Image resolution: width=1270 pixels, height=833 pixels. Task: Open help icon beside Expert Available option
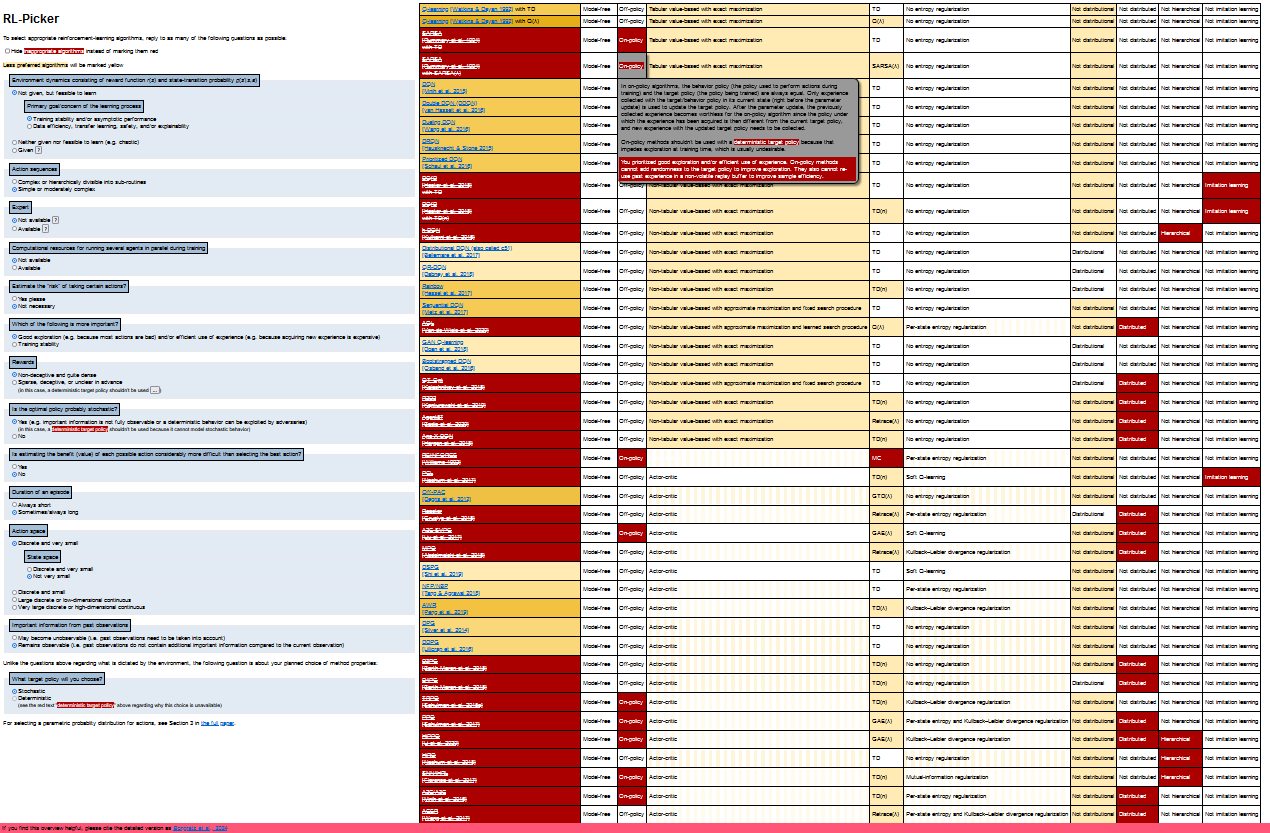click(46, 229)
